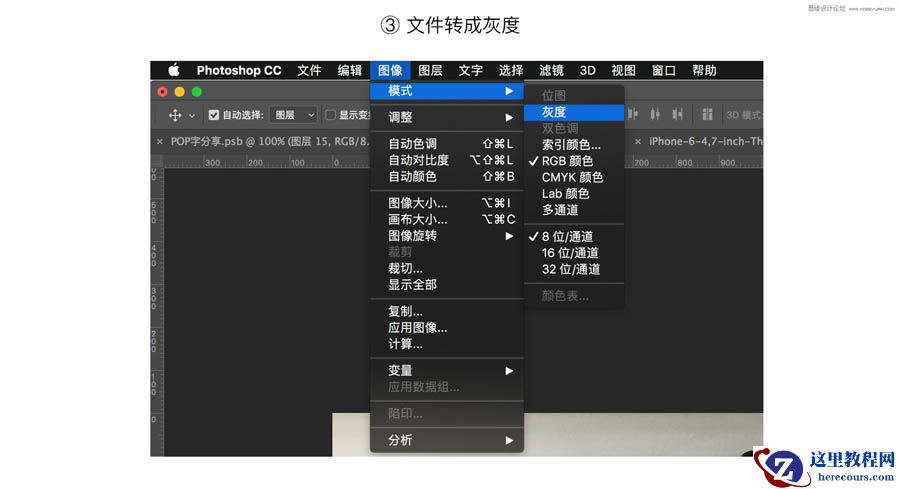
Task: Click the 图像 menu in menu bar
Action: click(x=390, y=70)
